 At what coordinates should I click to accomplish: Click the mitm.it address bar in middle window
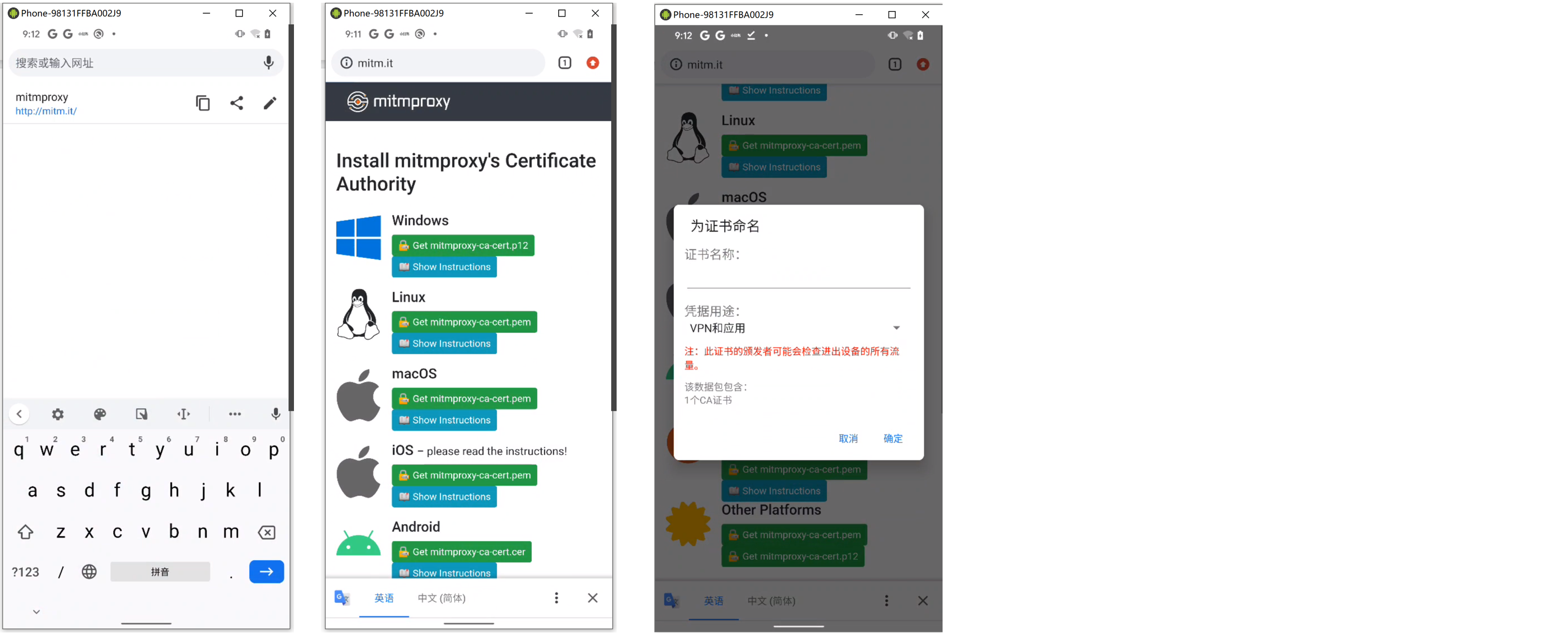438,63
